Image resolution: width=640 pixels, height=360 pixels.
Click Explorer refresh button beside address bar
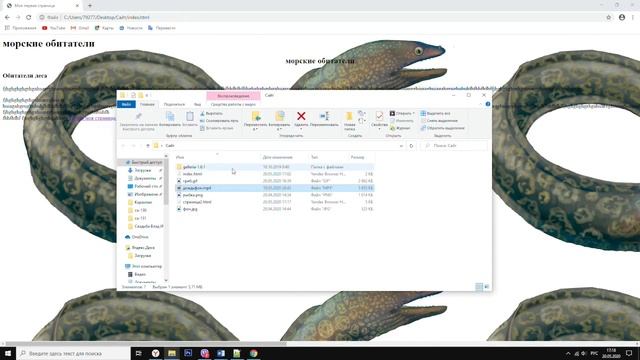click(411, 146)
